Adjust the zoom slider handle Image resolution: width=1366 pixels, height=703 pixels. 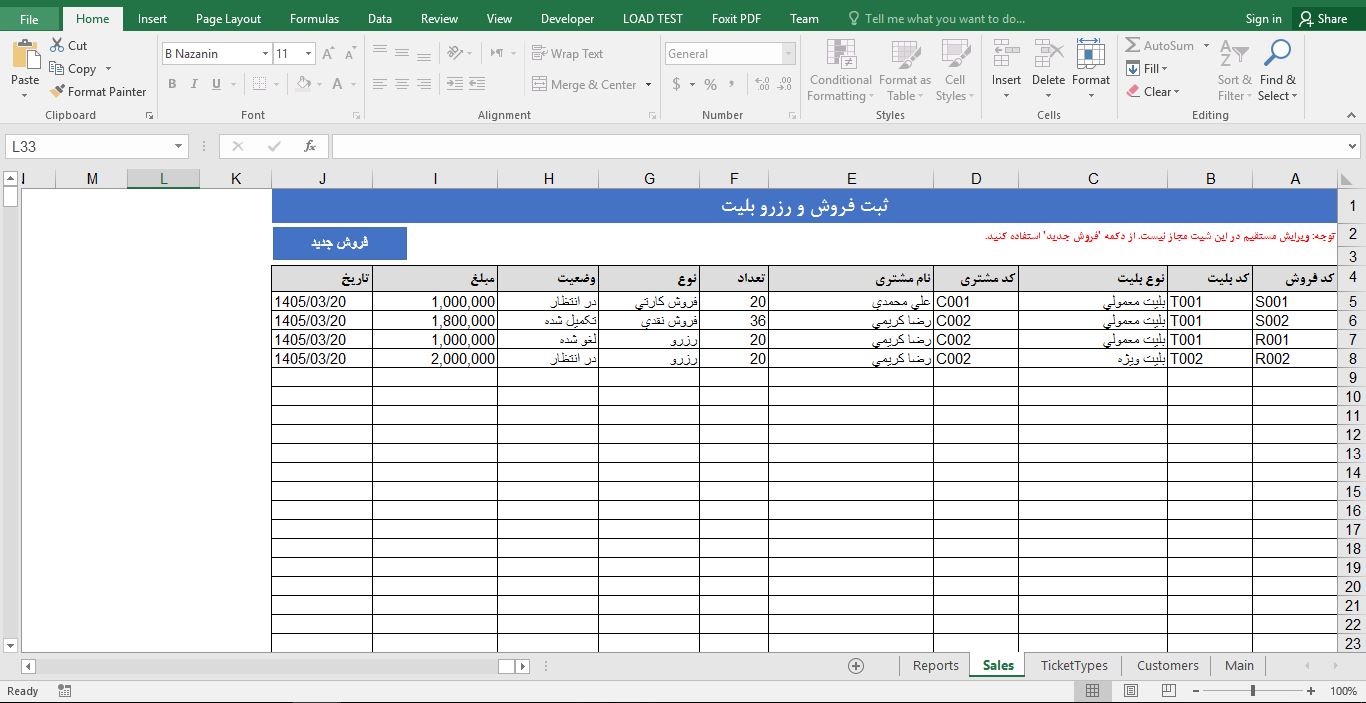[1253, 691]
